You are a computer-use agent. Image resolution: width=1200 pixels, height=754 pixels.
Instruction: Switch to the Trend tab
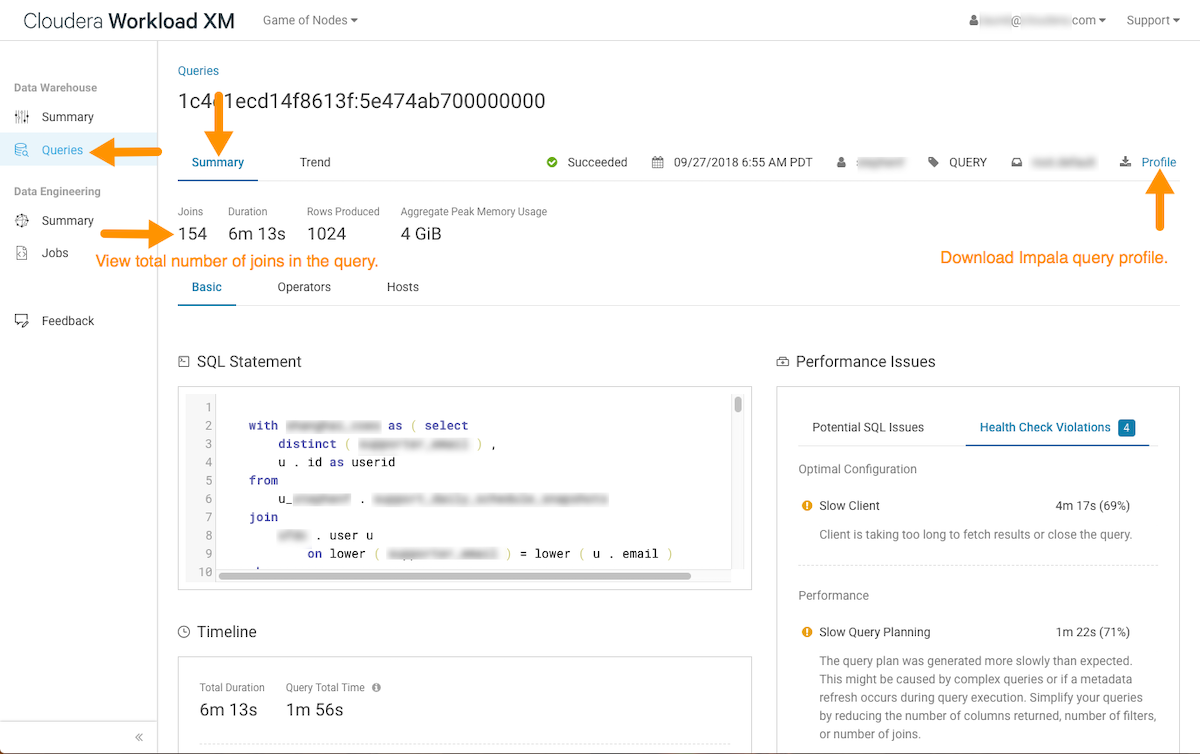(x=315, y=162)
